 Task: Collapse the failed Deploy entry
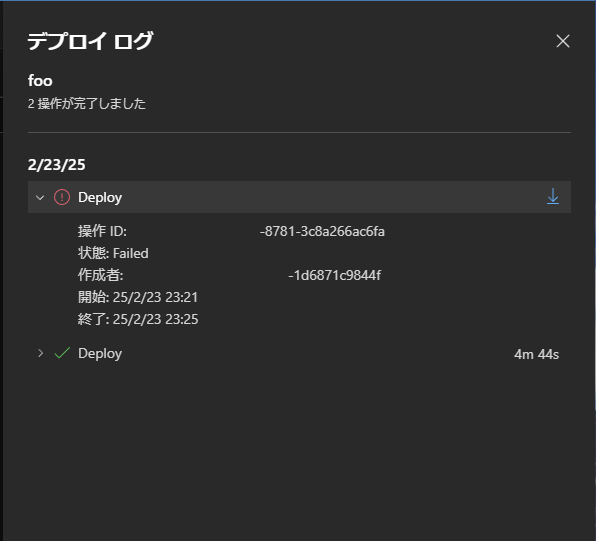click(x=40, y=197)
